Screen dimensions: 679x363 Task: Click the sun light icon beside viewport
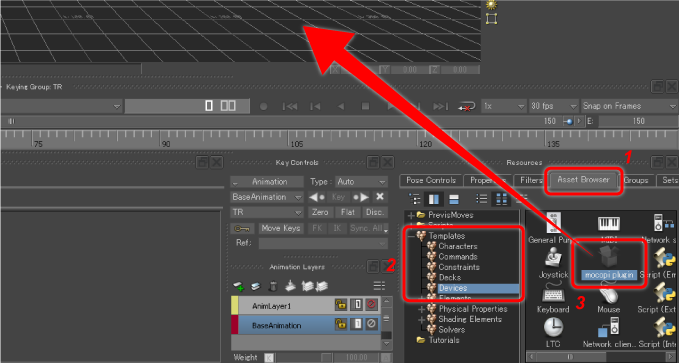tap(491, 5)
